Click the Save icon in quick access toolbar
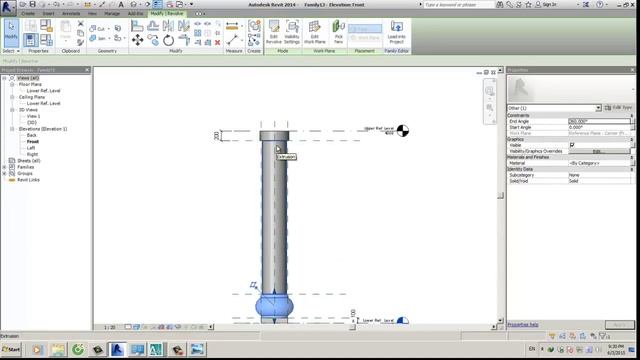640x360 pixels. (33, 4)
